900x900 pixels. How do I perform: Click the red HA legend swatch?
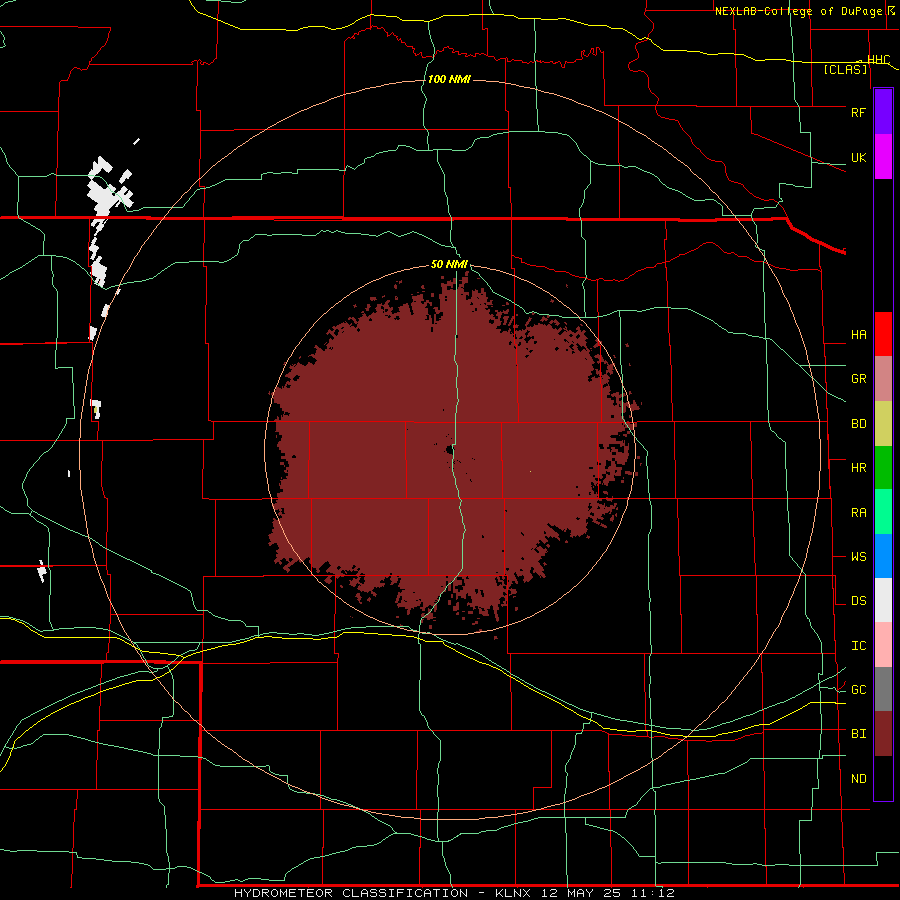click(x=883, y=334)
